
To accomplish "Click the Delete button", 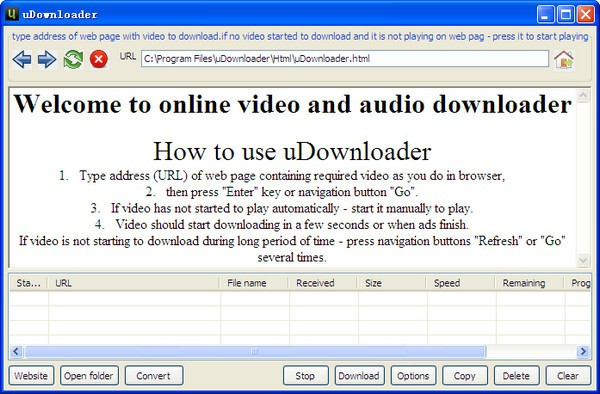I will 516,375.
